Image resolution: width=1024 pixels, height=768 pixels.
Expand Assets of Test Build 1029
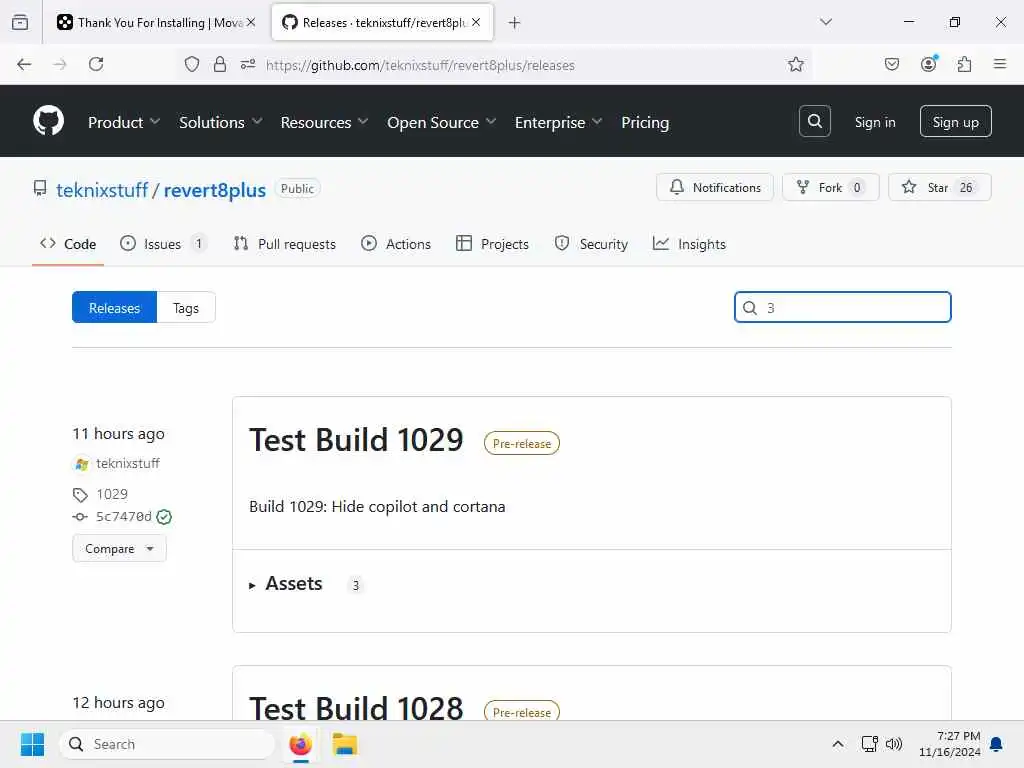pyautogui.click(x=286, y=584)
